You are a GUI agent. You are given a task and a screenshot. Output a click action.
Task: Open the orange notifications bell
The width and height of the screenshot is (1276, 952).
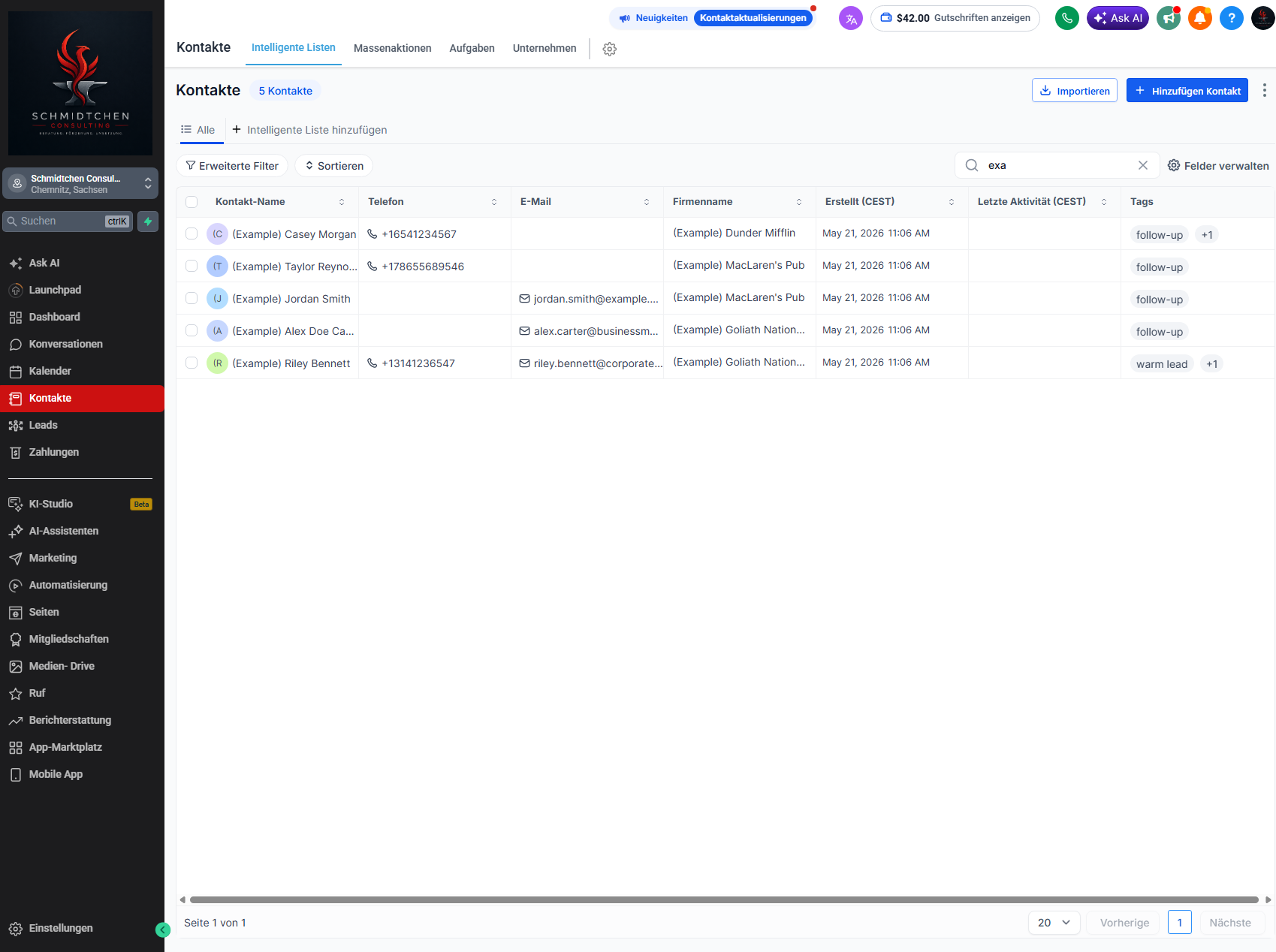click(1200, 18)
